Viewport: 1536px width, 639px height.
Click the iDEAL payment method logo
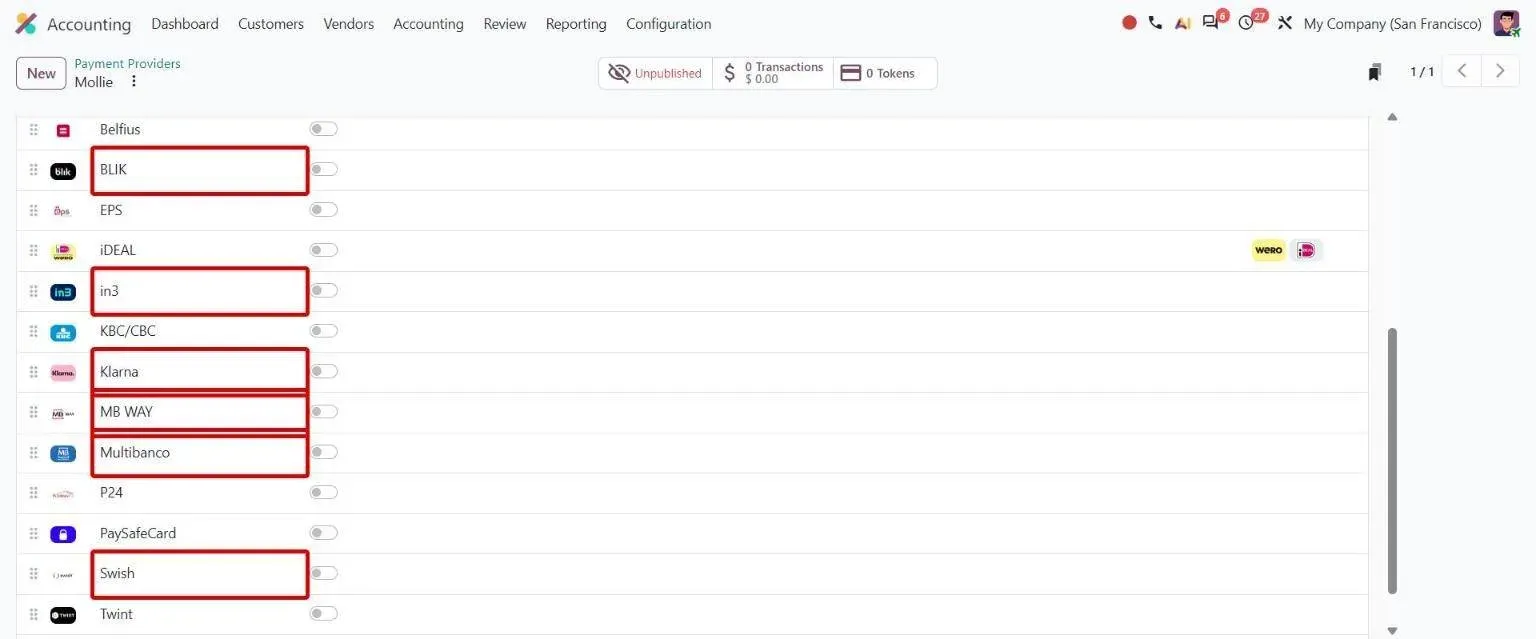(x=63, y=252)
